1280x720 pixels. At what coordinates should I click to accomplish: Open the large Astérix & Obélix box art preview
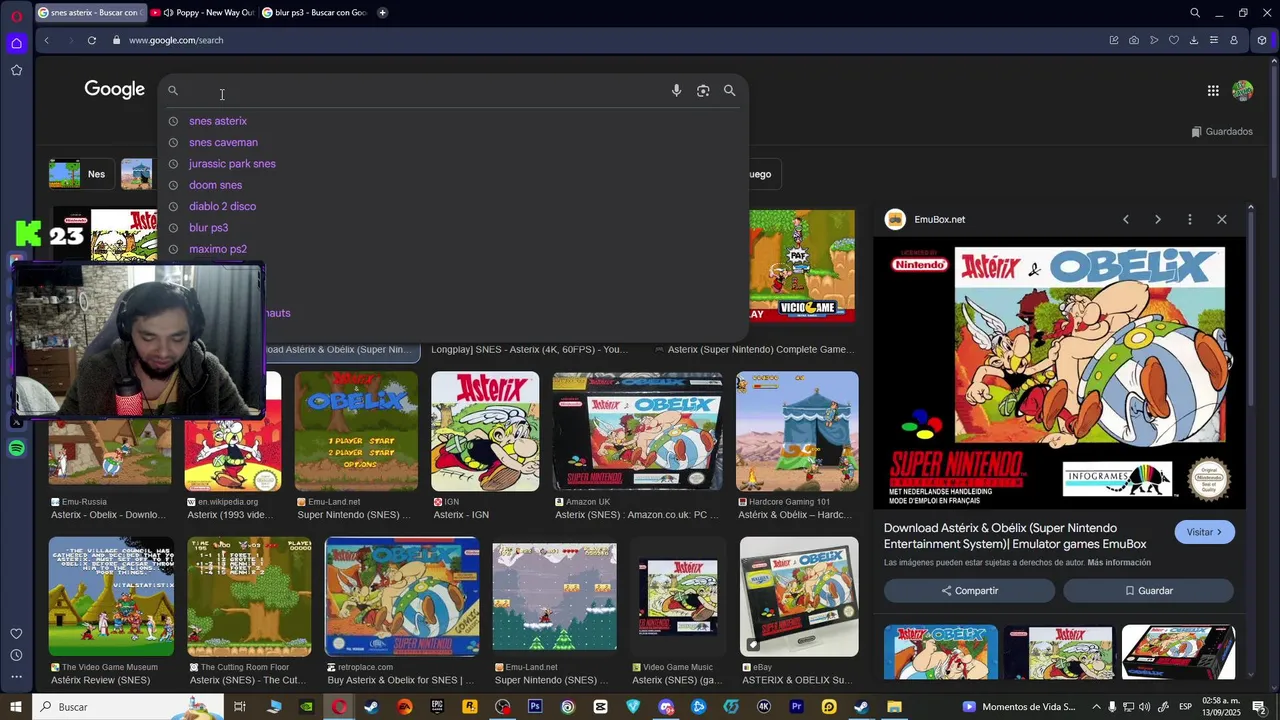coord(1058,374)
